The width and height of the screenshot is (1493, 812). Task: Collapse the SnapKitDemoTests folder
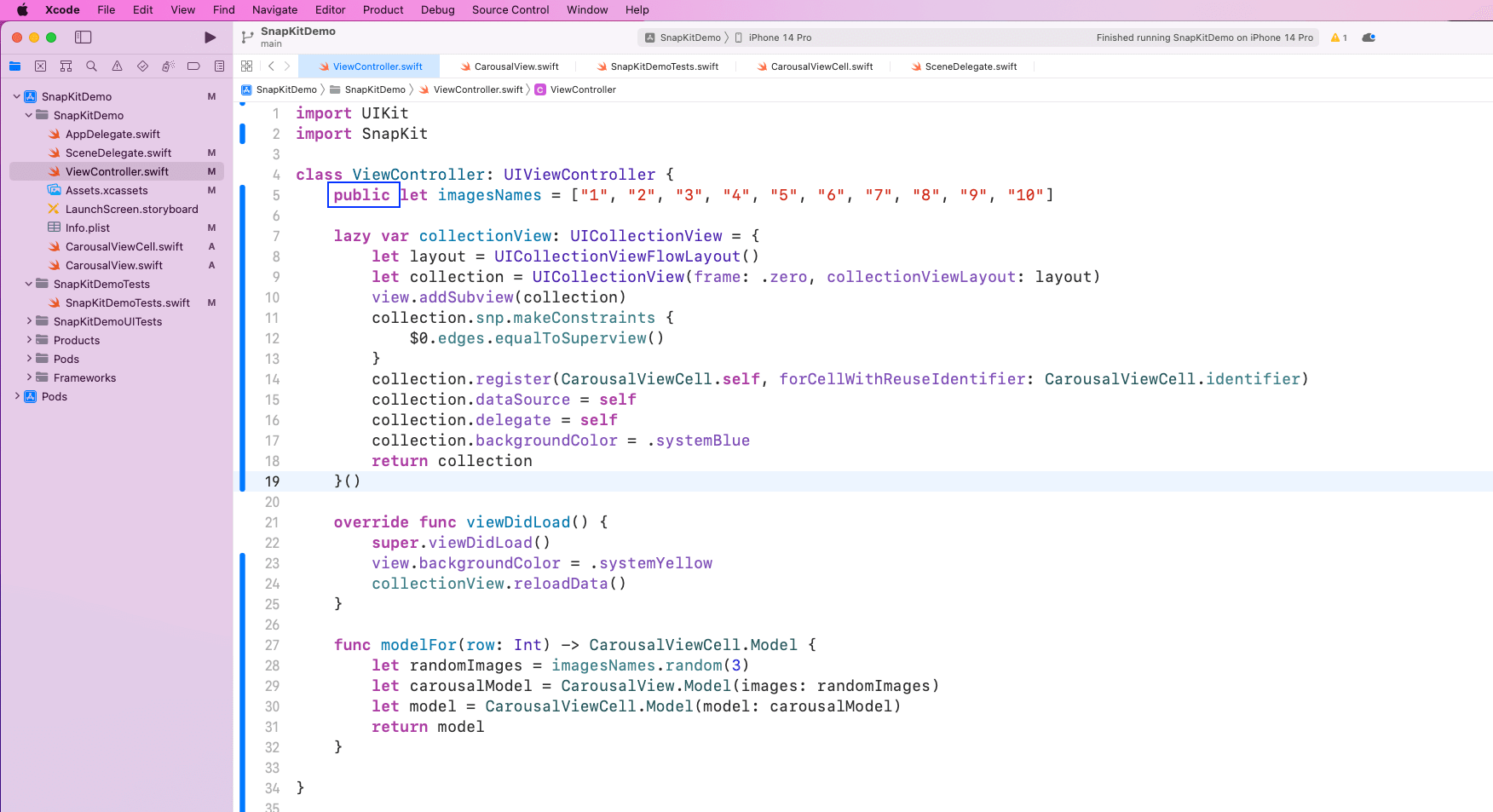coord(29,284)
